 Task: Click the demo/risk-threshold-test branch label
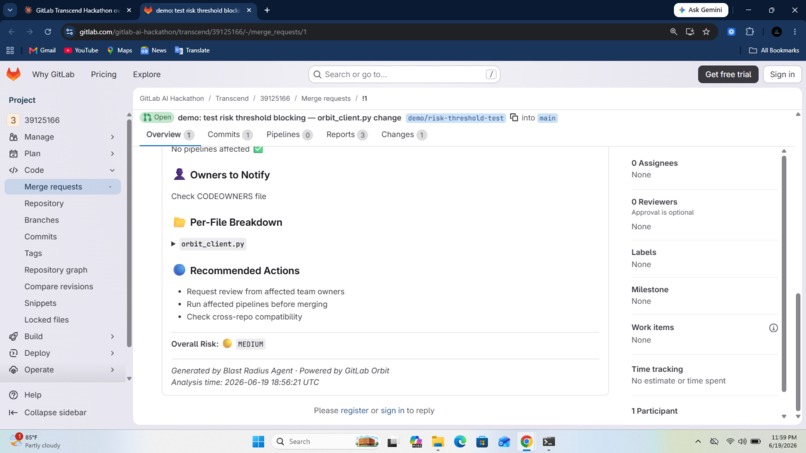(455, 118)
